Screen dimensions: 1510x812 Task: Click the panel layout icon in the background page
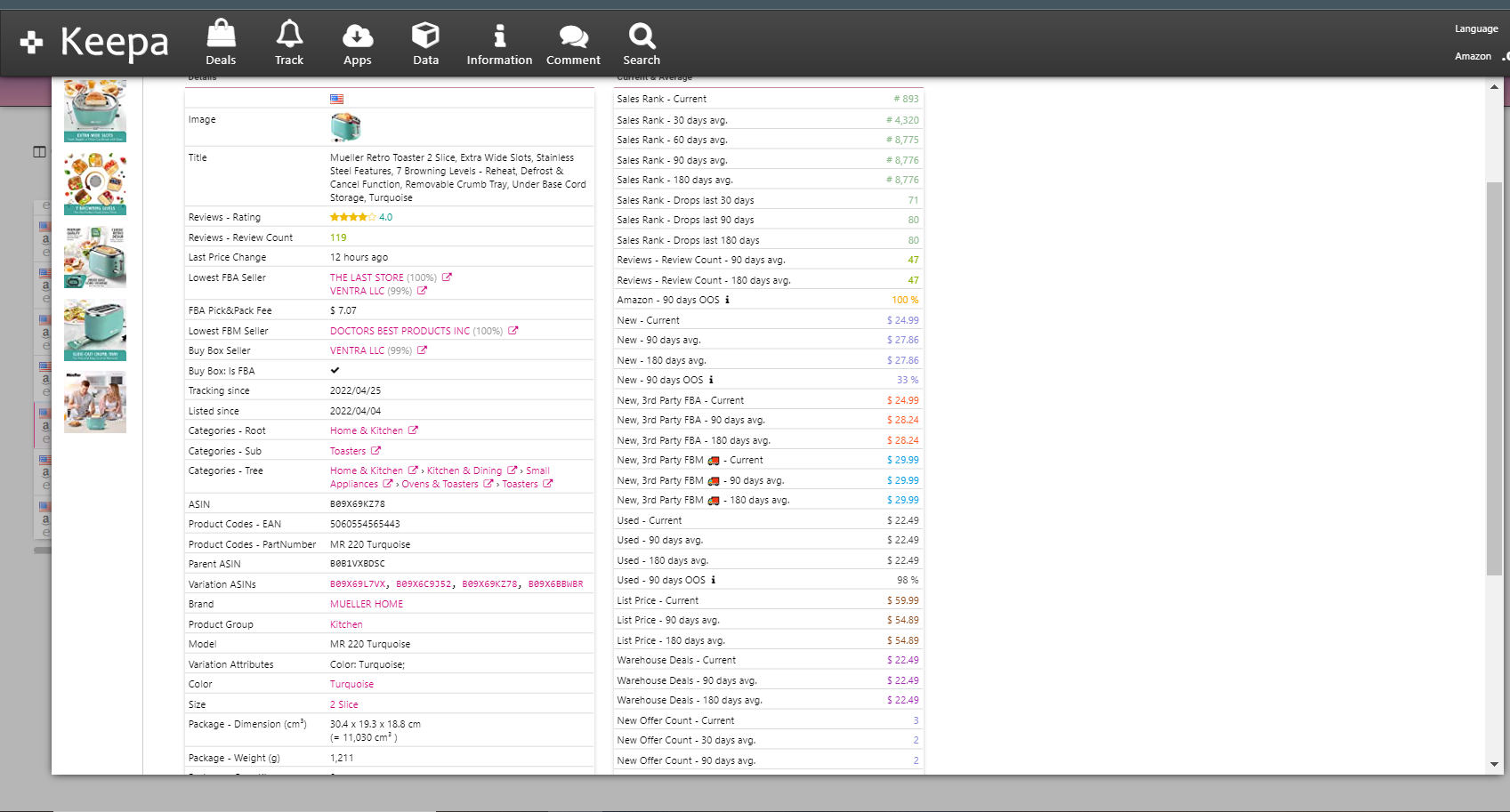tap(39, 152)
